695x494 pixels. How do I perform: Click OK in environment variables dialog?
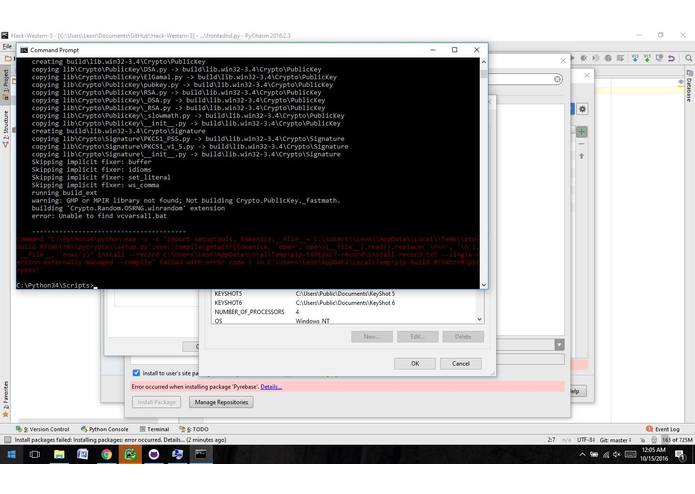pos(415,363)
